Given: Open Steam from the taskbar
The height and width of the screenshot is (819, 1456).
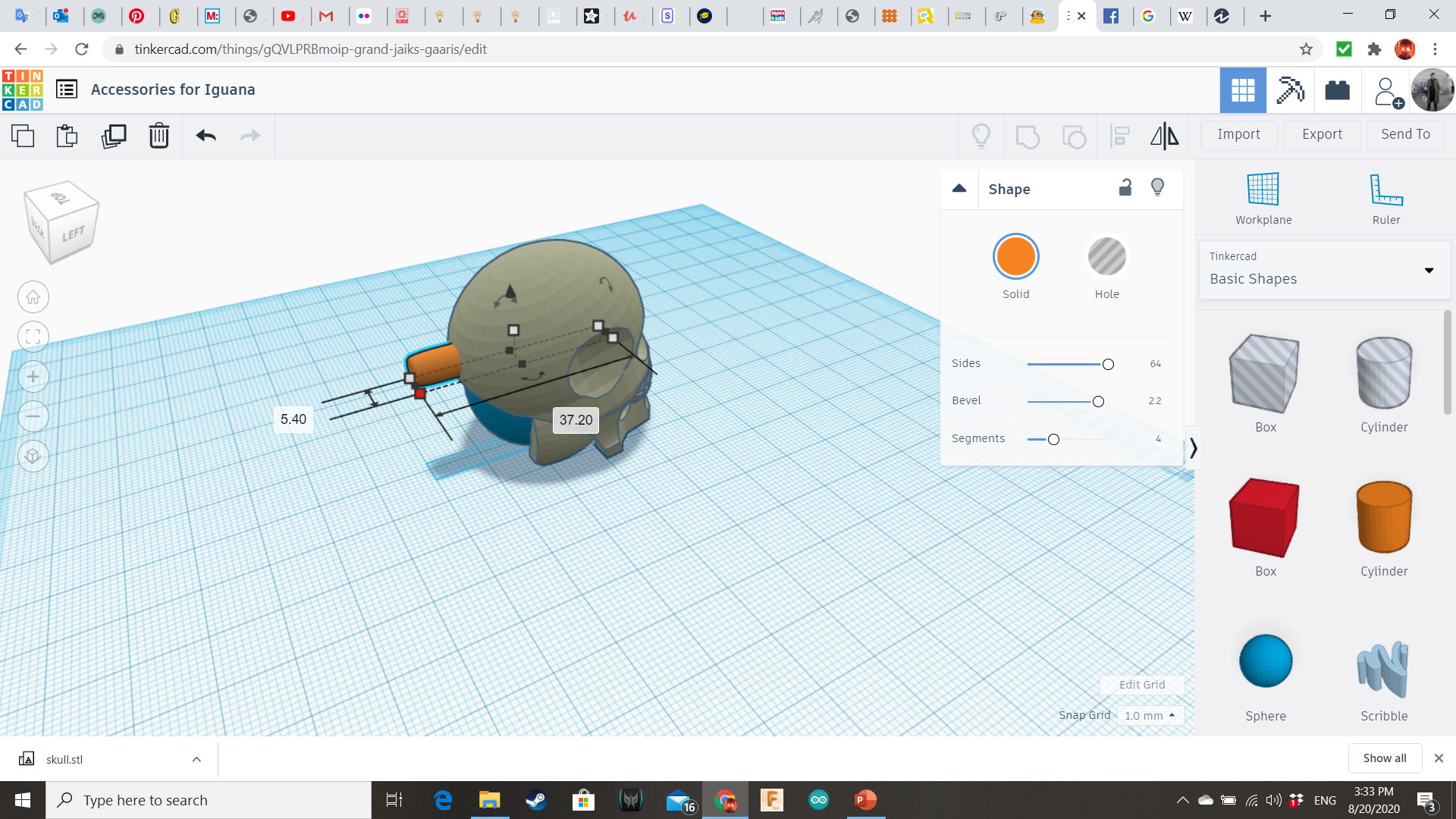Looking at the screenshot, I should pos(536,800).
